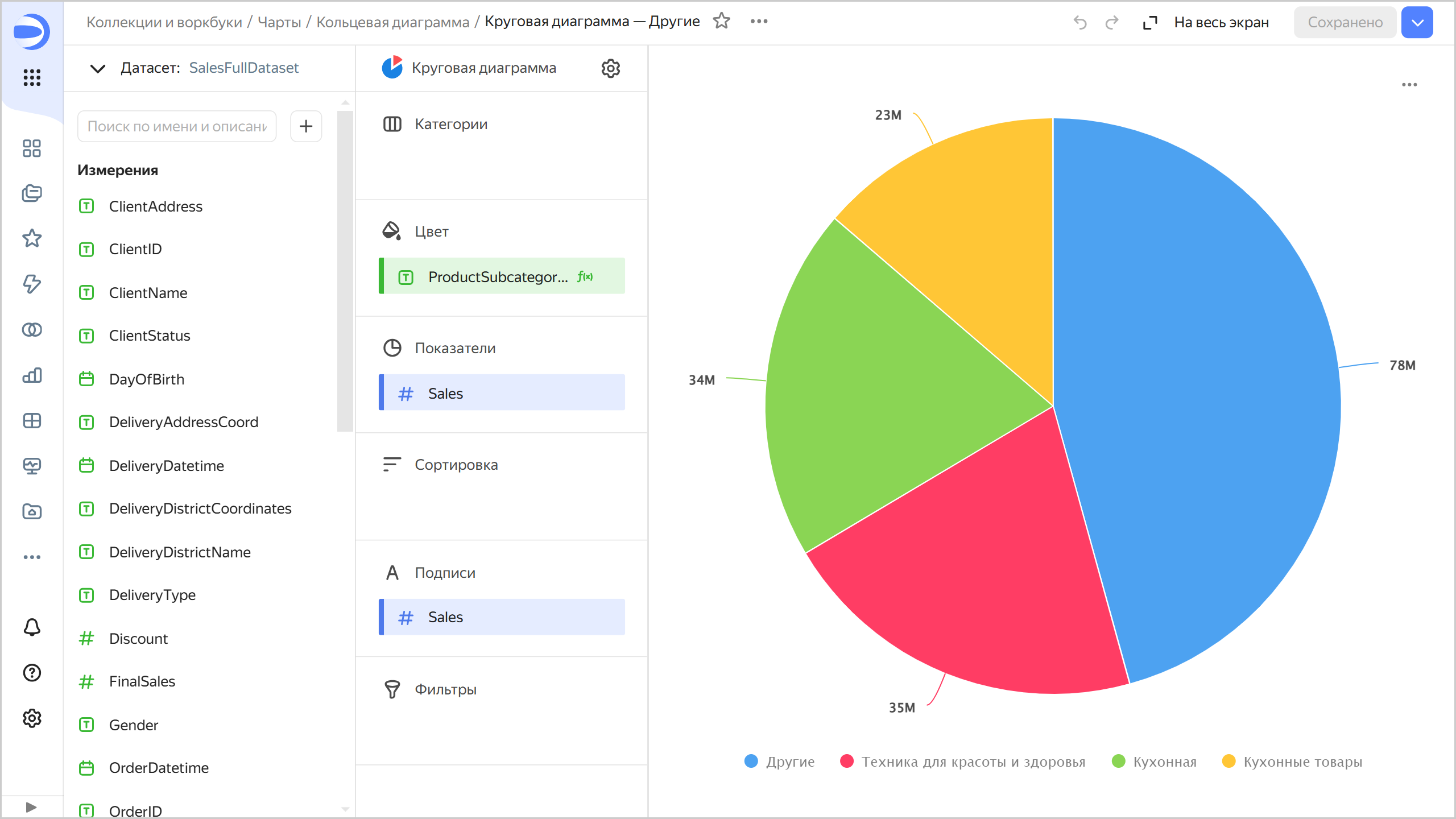1456x819 pixels.
Task: Select the Dashboards monitor icon in the sidebar
Action: [32, 466]
